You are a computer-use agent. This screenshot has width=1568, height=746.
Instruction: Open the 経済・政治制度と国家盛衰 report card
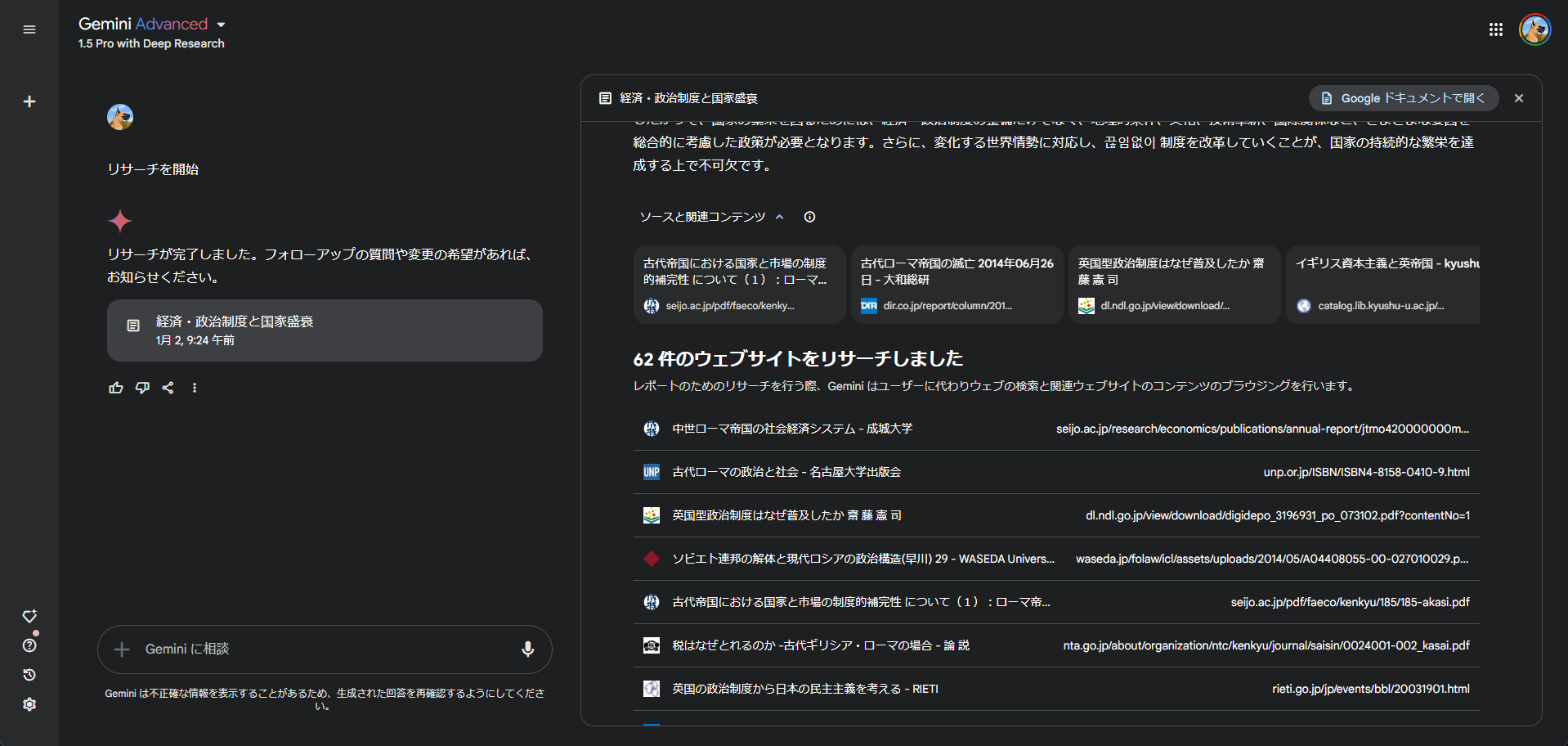coord(325,330)
